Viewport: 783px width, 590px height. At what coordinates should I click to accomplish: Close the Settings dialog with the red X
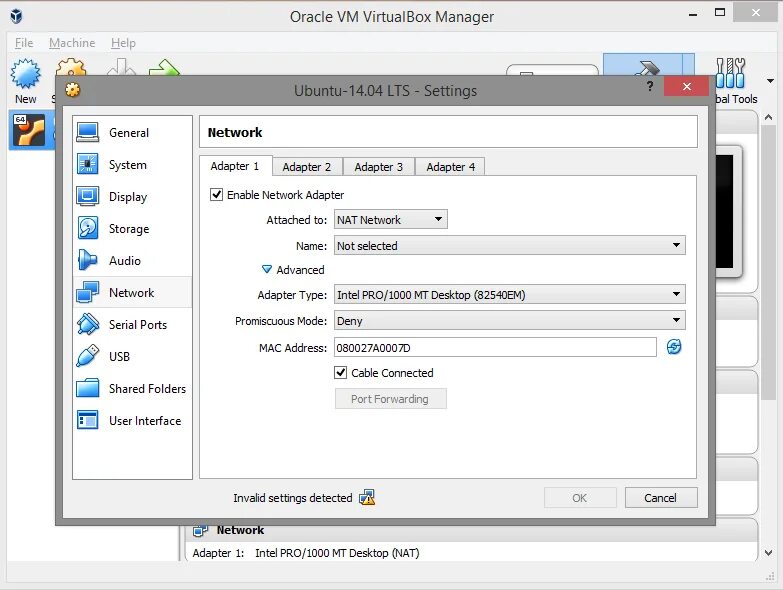pyautogui.click(x=687, y=86)
